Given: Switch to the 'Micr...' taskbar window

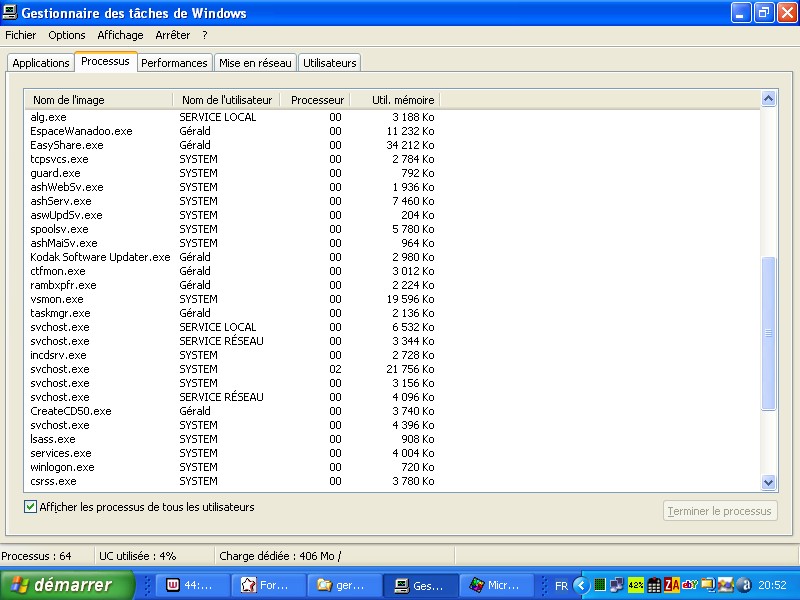Looking at the screenshot, I should tap(497, 585).
